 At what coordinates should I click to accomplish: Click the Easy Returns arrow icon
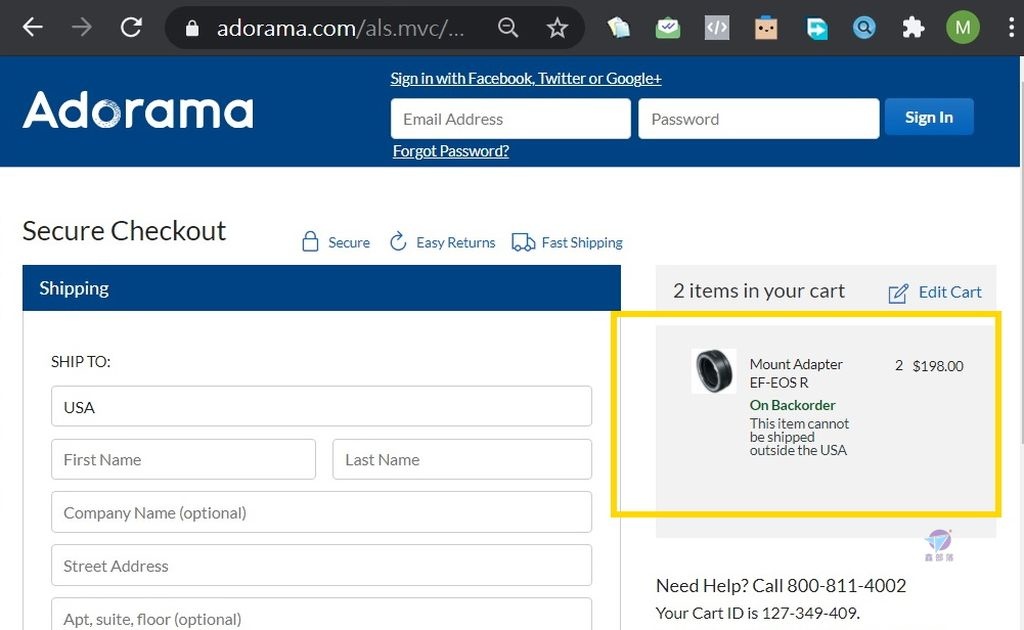(398, 242)
